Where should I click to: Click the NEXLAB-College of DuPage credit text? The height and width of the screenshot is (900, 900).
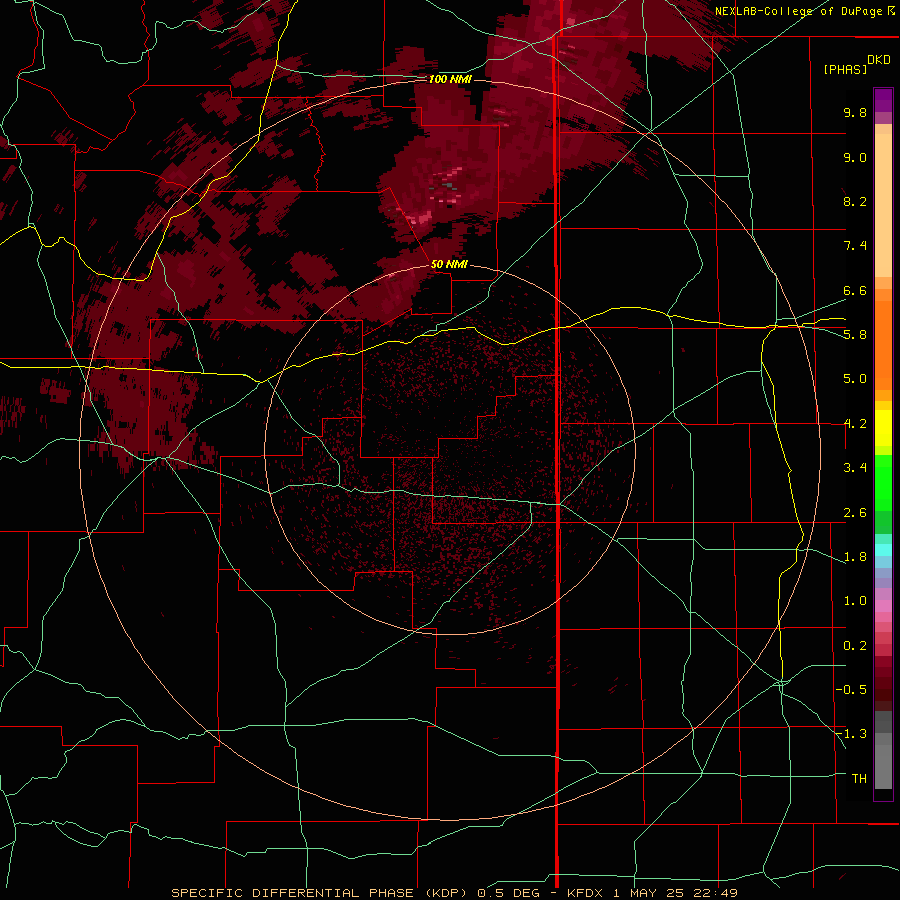(798, 11)
